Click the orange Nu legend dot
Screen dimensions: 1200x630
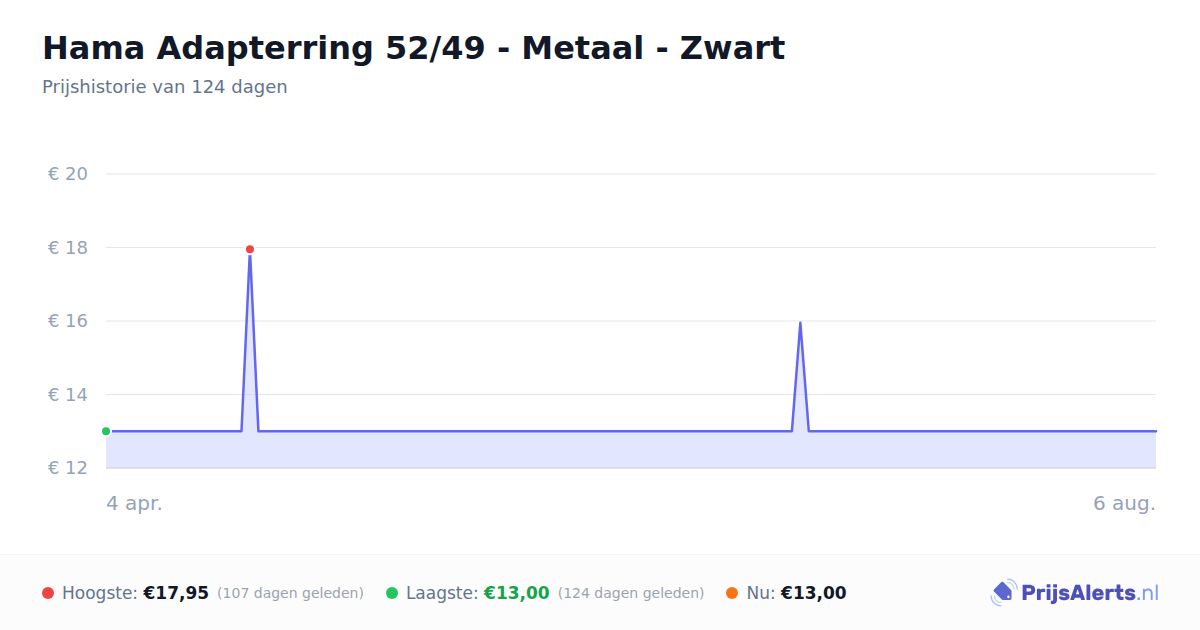(732, 593)
